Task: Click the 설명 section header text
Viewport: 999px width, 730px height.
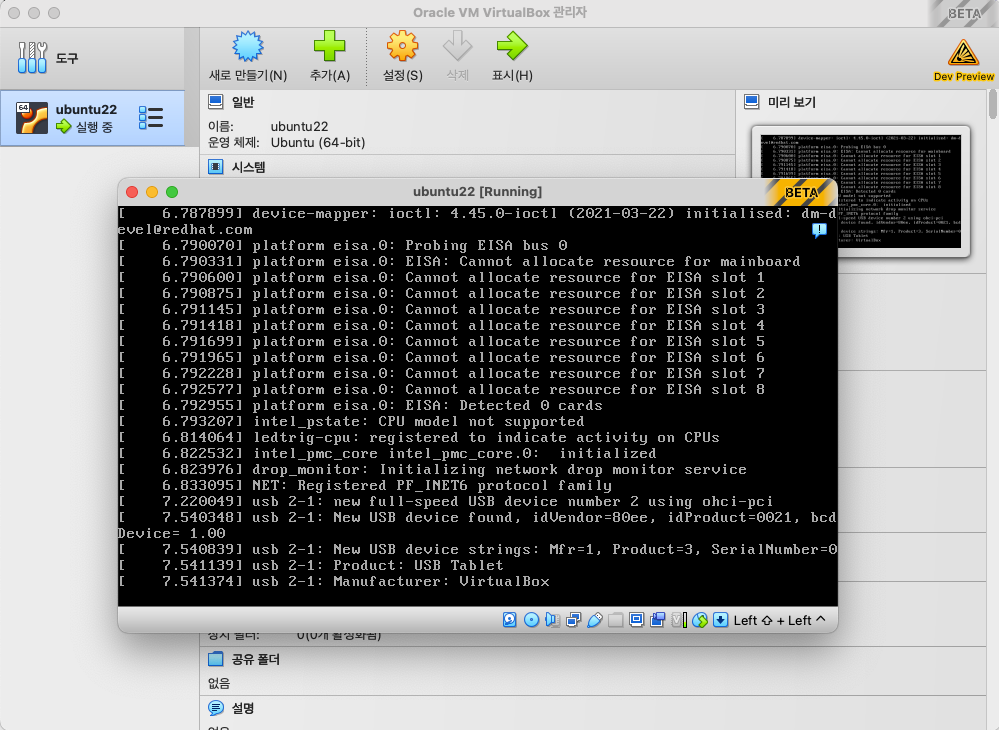Action: pyautogui.click(x=243, y=708)
